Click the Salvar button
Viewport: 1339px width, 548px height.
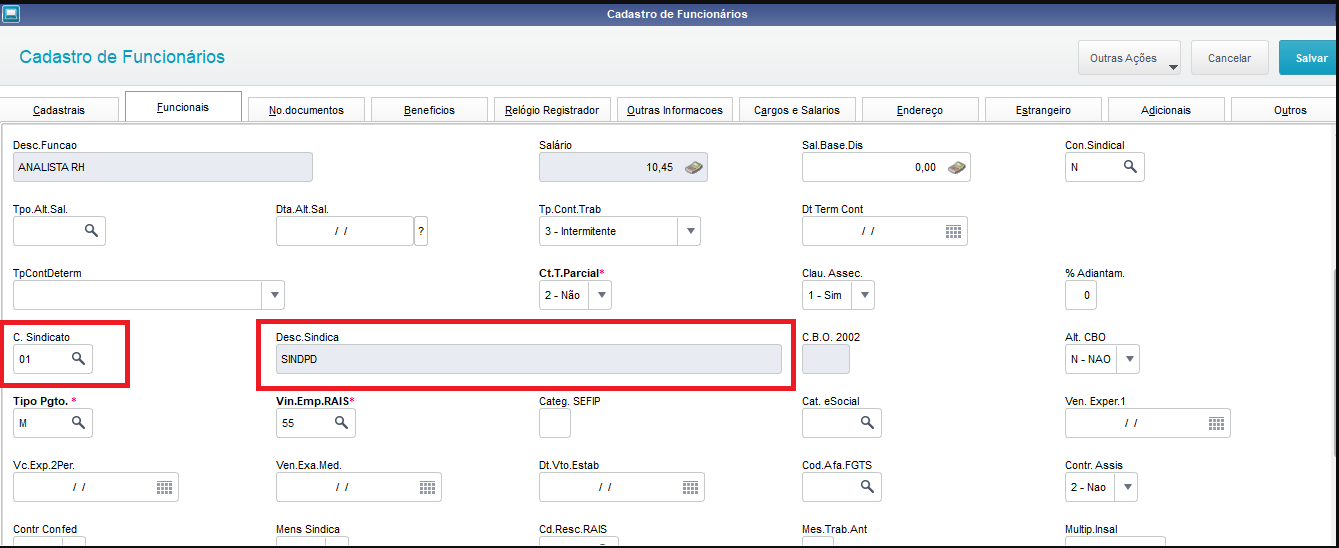1309,58
